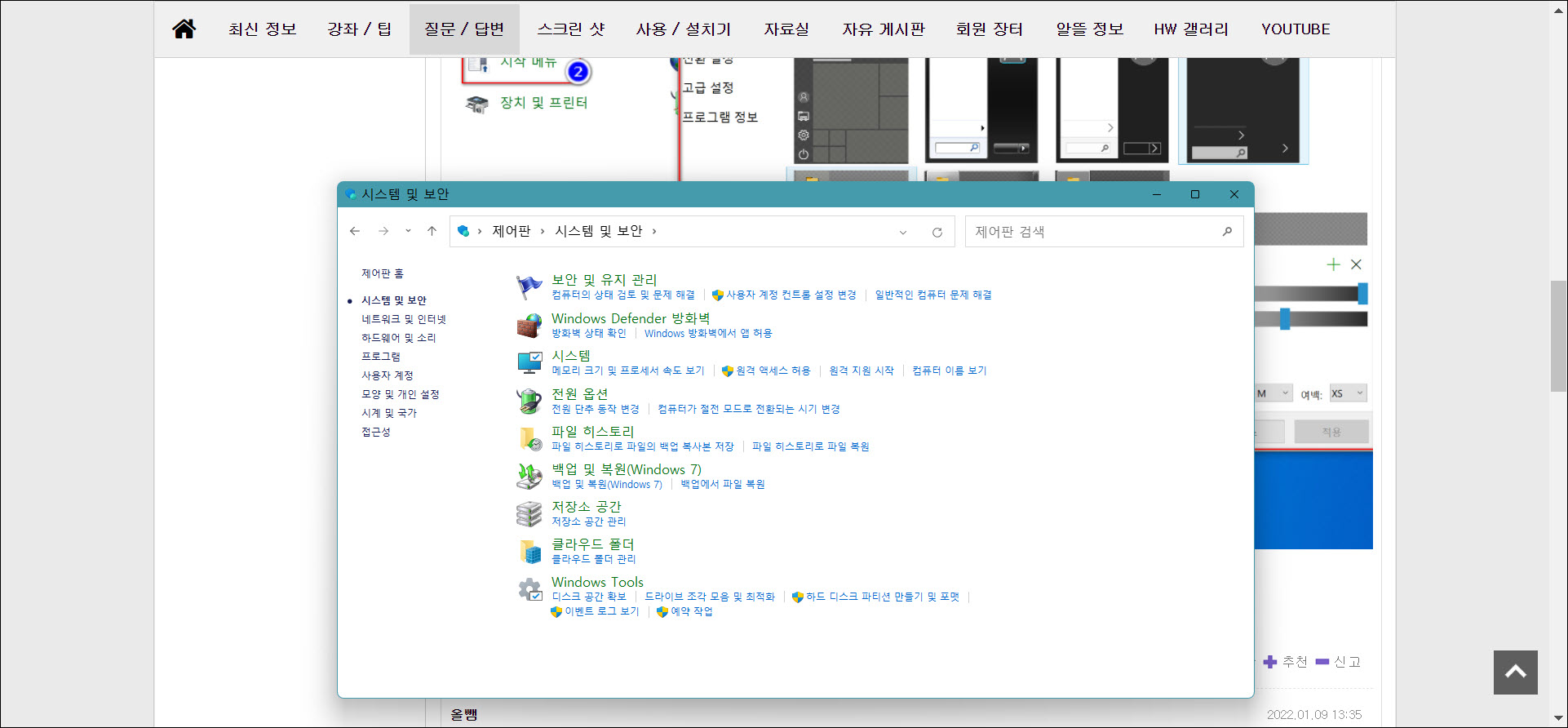The width and height of the screenshot is (1568, 728).
Task: Click the 백업 및 복원 icon
Action: (x=529, y=476)
